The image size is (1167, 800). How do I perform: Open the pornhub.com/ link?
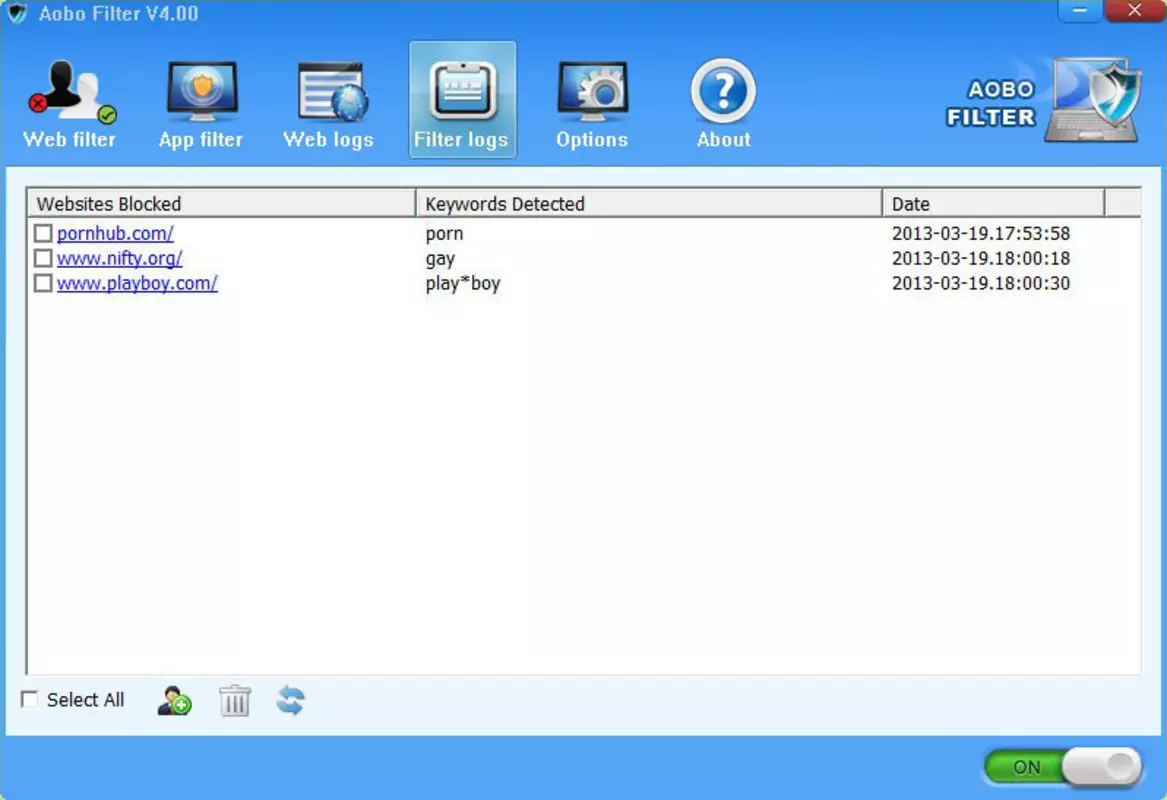(115, 233)
